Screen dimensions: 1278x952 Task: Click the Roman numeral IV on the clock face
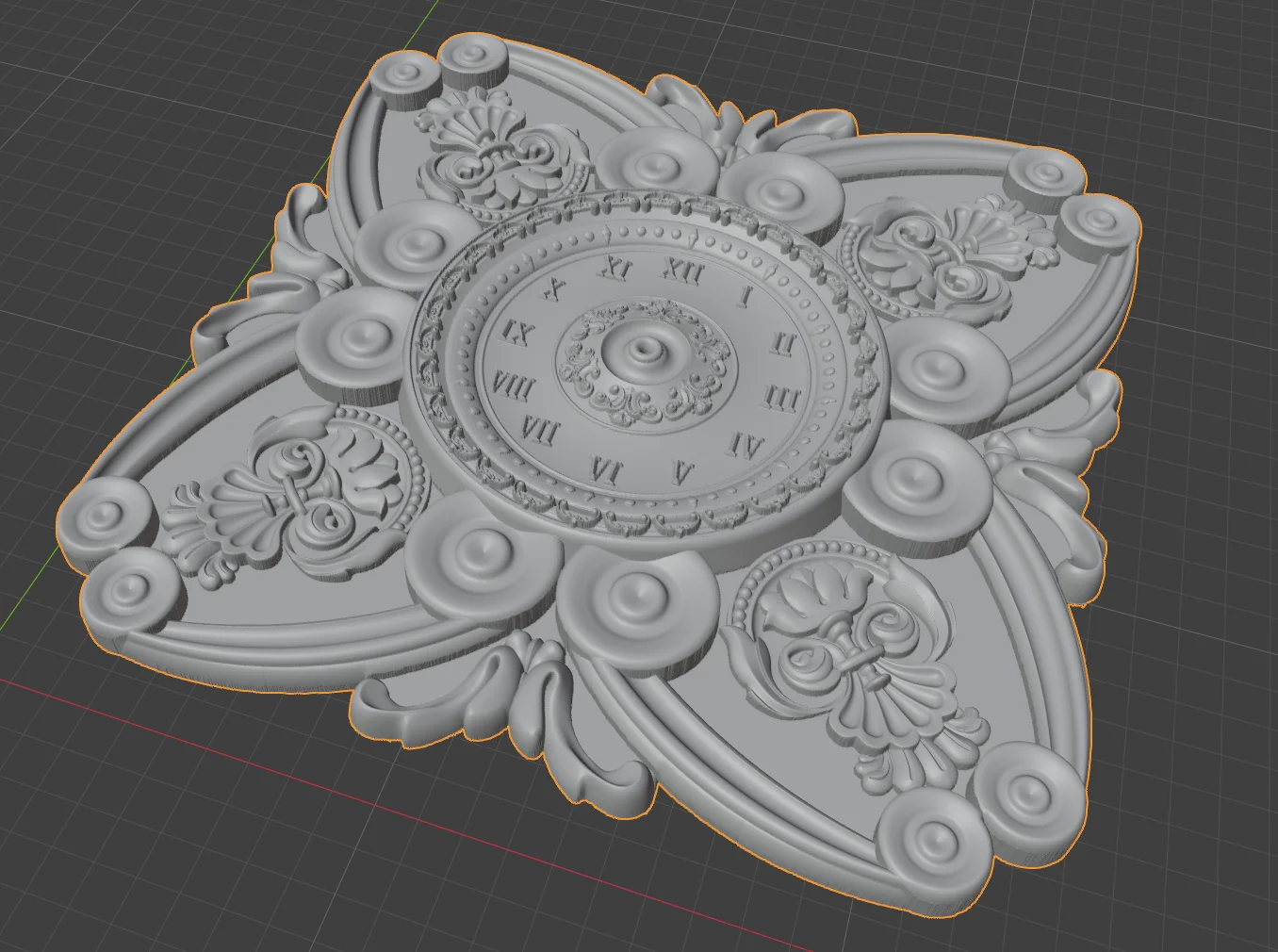tap(746, 447)
